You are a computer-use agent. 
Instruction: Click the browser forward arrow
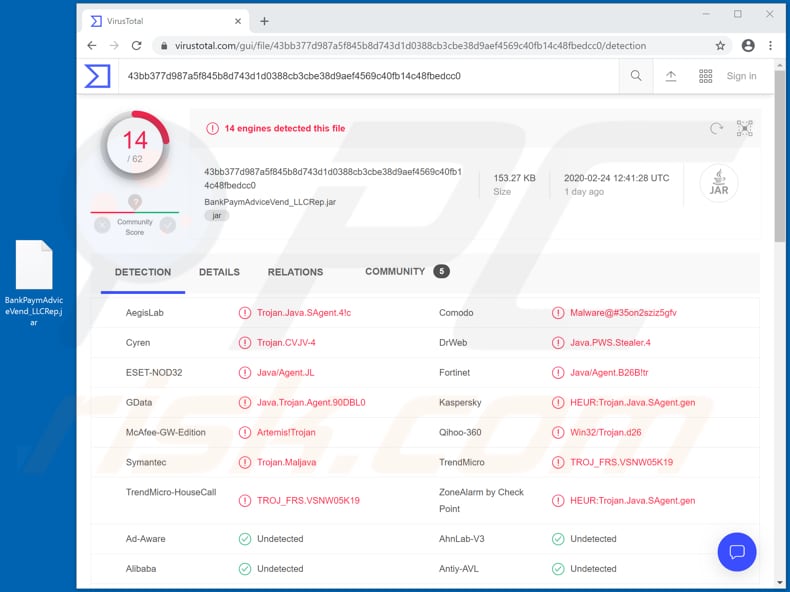[x=114, y=46]
